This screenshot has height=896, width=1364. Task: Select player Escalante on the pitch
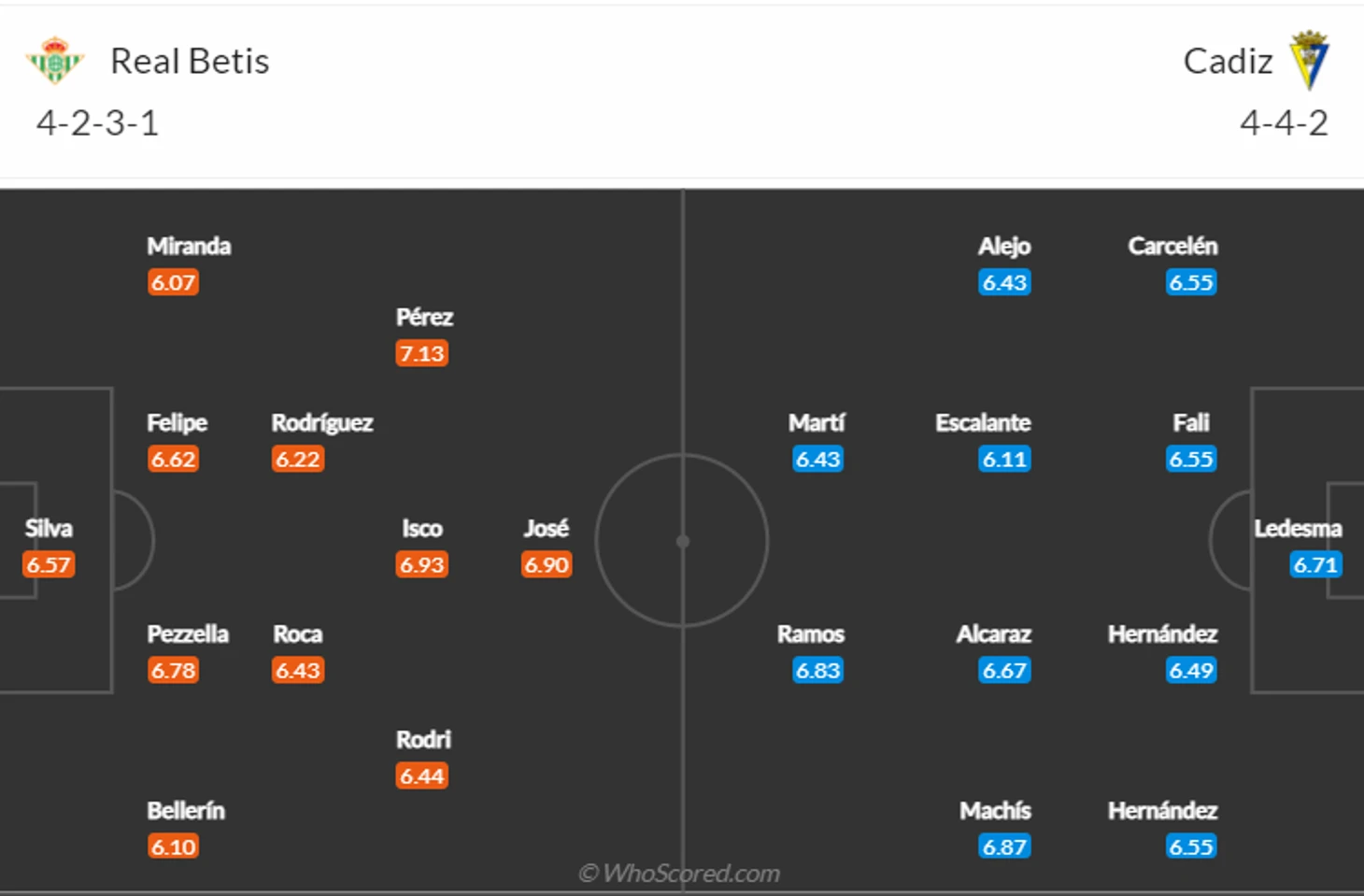point(983,422)
